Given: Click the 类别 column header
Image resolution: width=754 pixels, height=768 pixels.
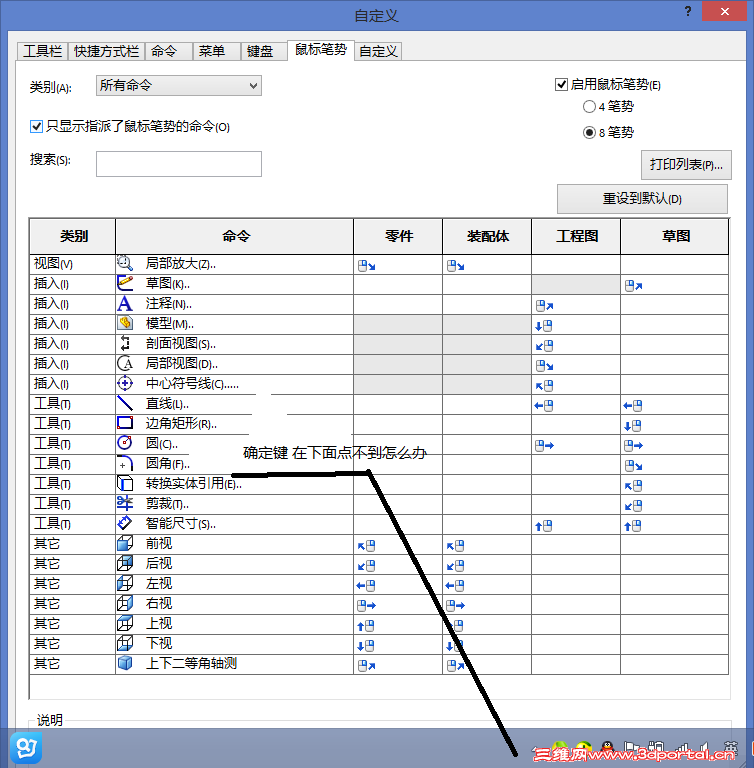Looking at the screenshot, I should (x=73, y=237).
